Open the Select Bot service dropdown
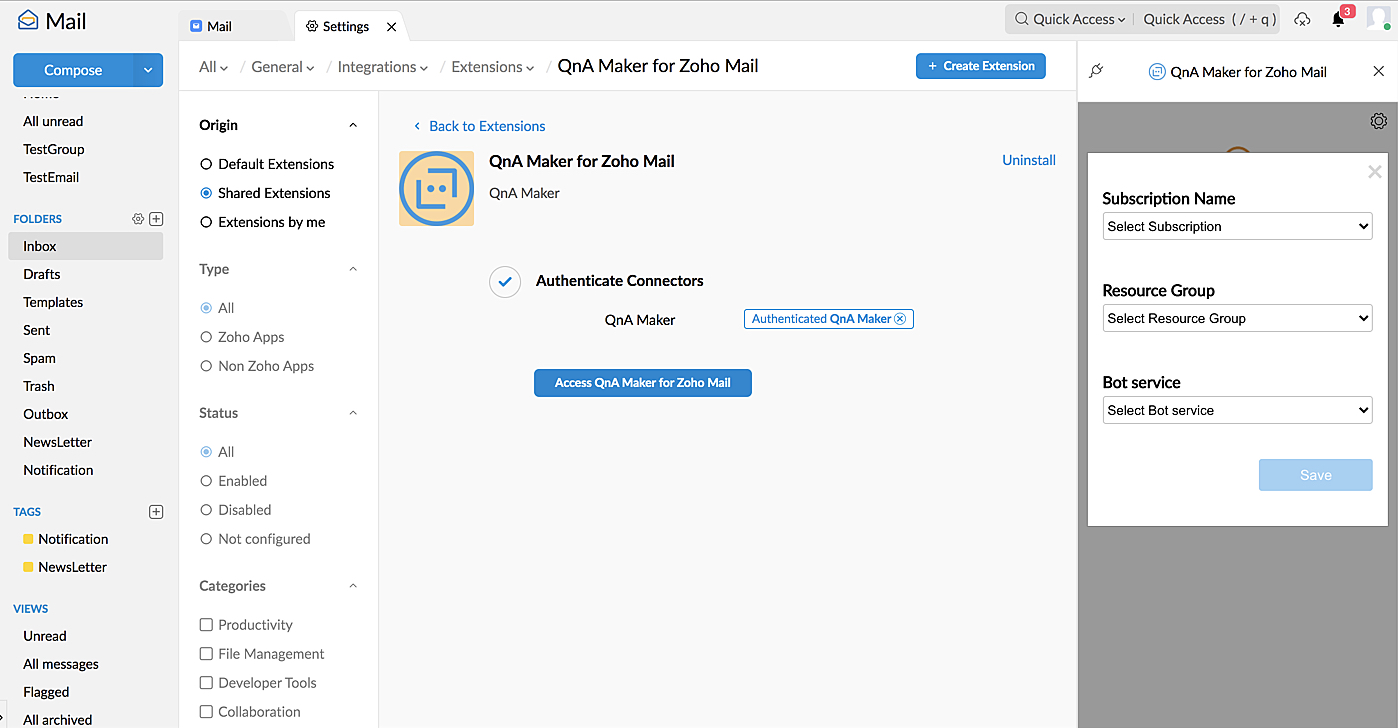The image size is (1398, 728). click(x=1237, y=410)
